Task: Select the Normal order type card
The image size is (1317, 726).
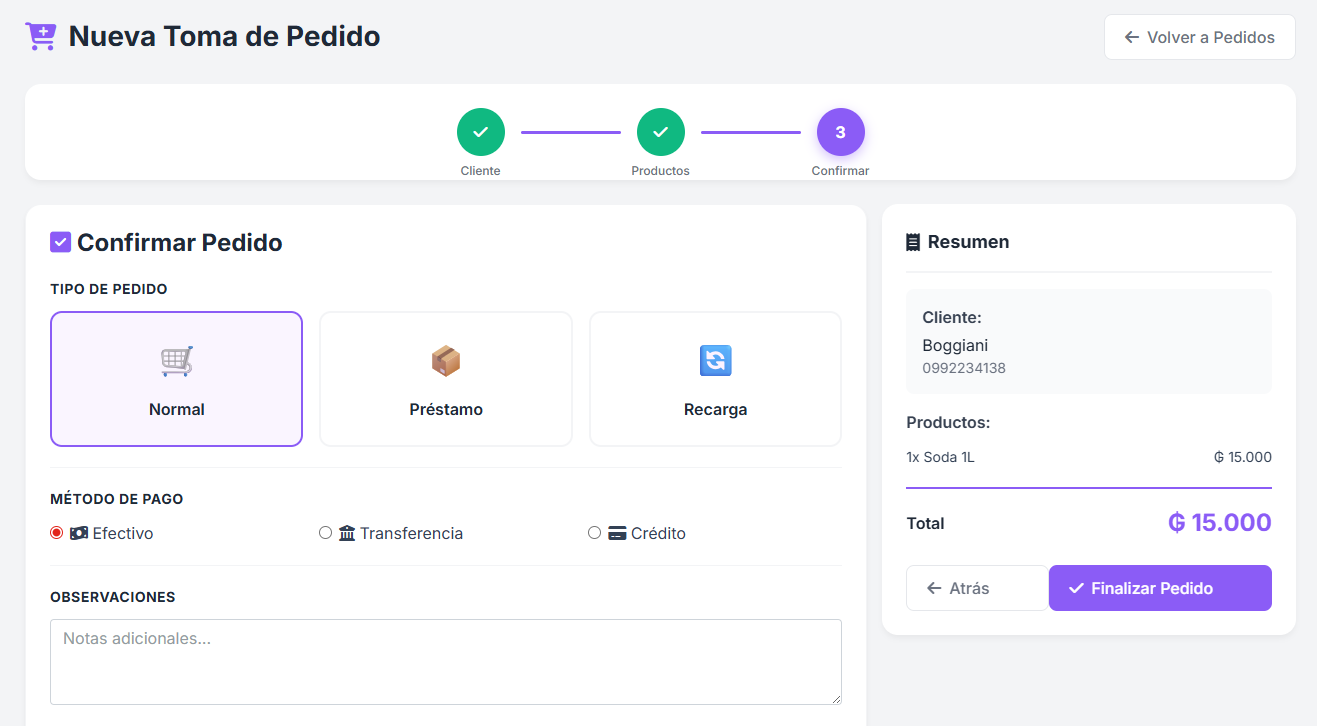Action: pos(177,379)
